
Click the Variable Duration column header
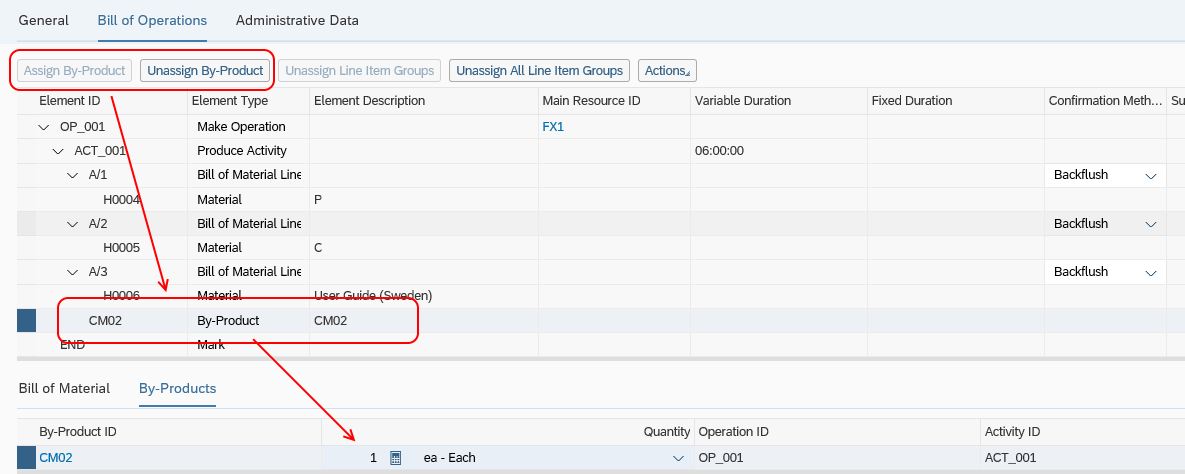(778, 101)
